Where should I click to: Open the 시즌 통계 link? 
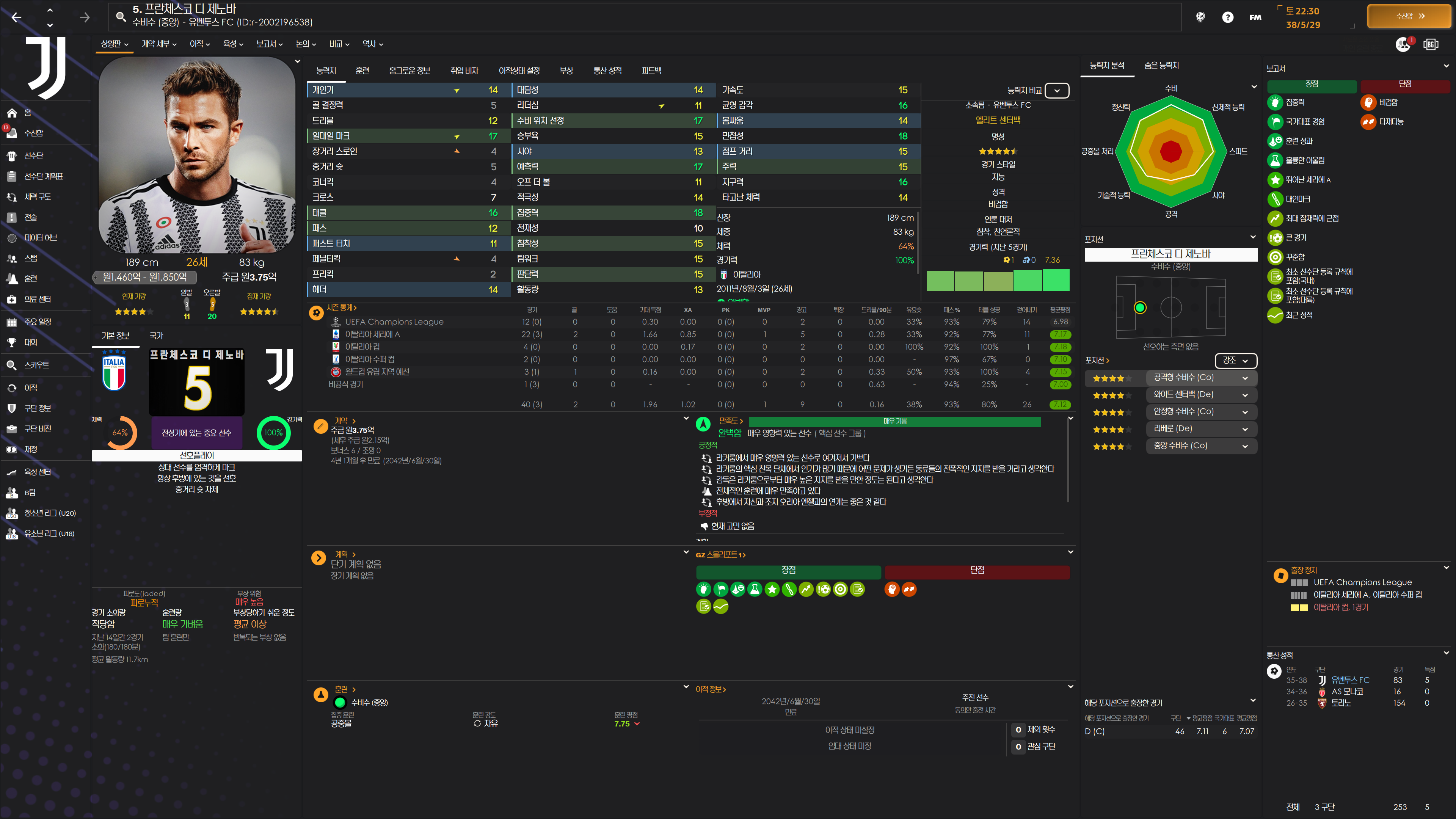(x=341, y=308)
